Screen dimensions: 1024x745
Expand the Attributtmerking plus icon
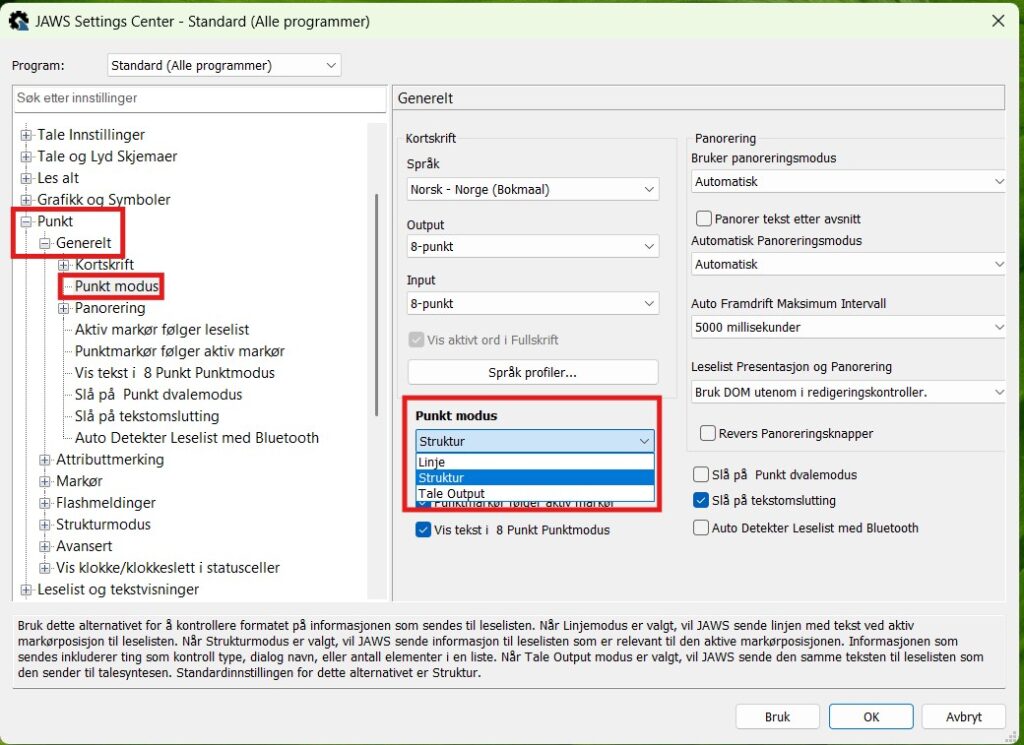click(44, 460)
